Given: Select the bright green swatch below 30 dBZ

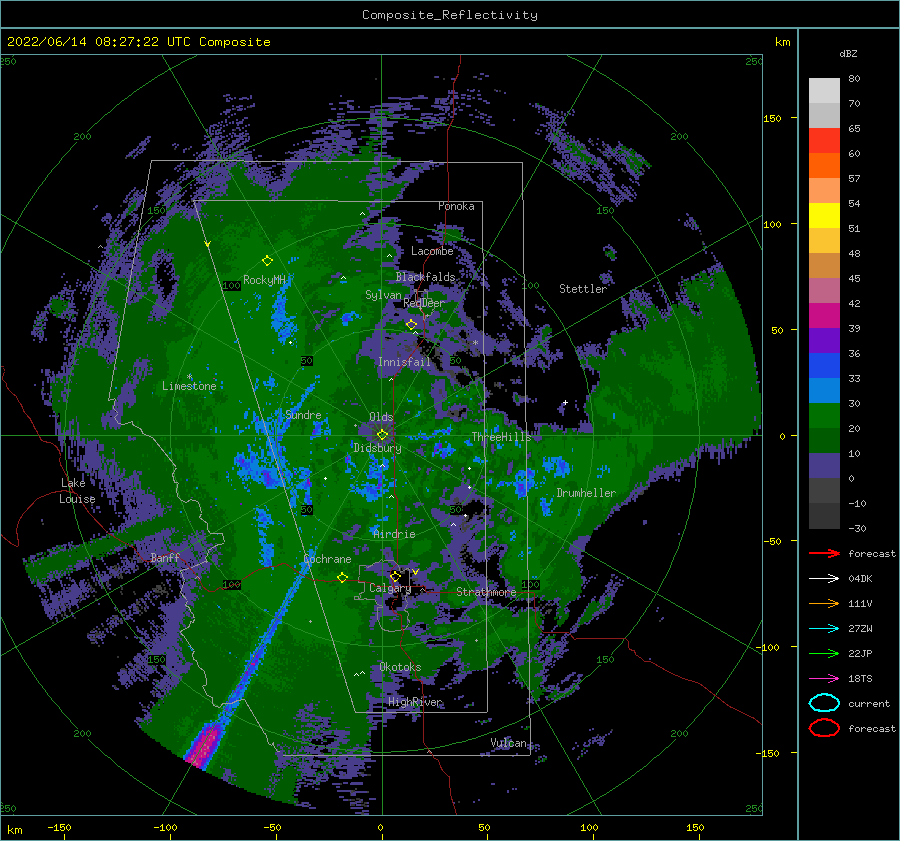Looking at the screenshot, I should [824, 415].
